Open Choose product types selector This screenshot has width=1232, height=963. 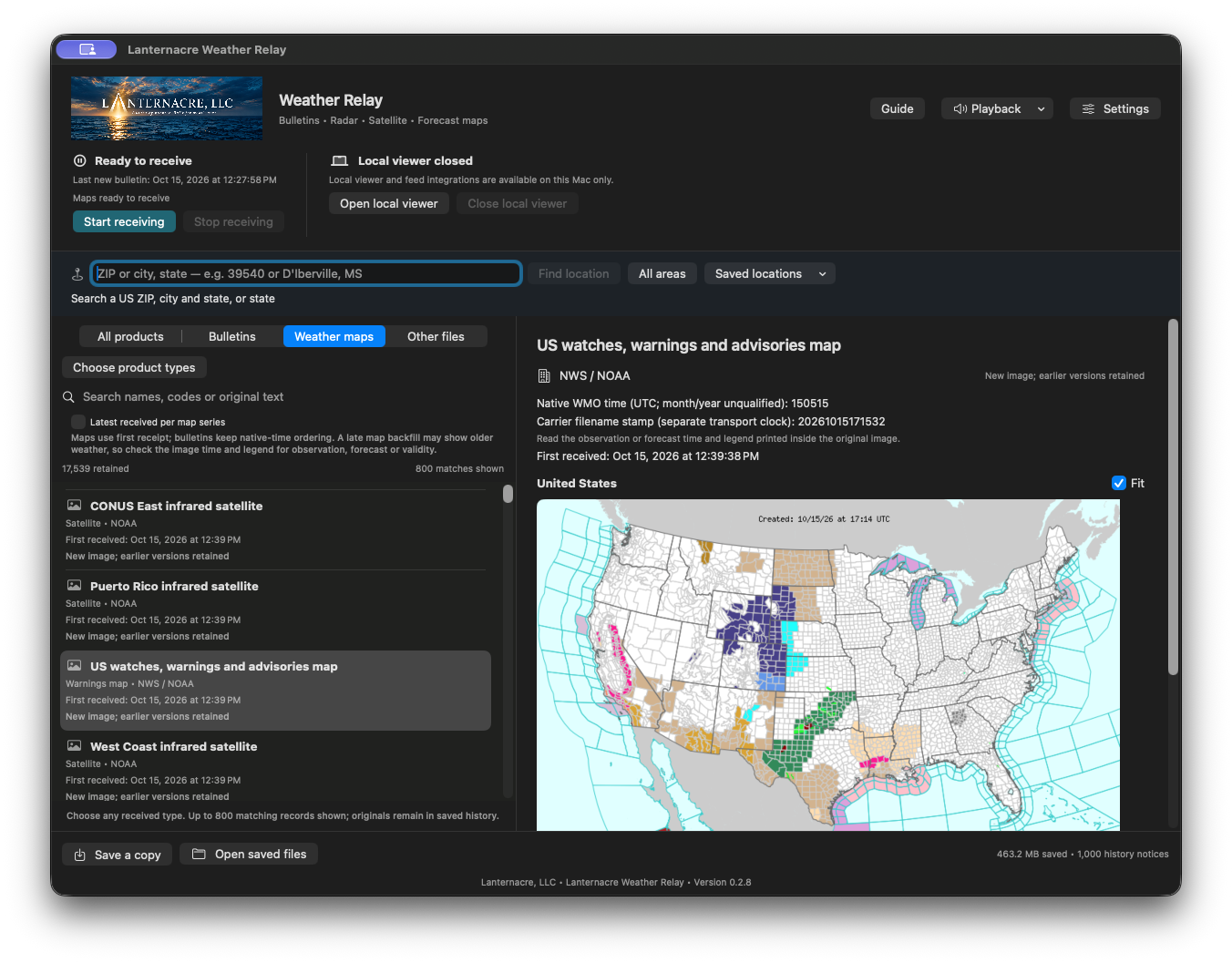point(134,367)
